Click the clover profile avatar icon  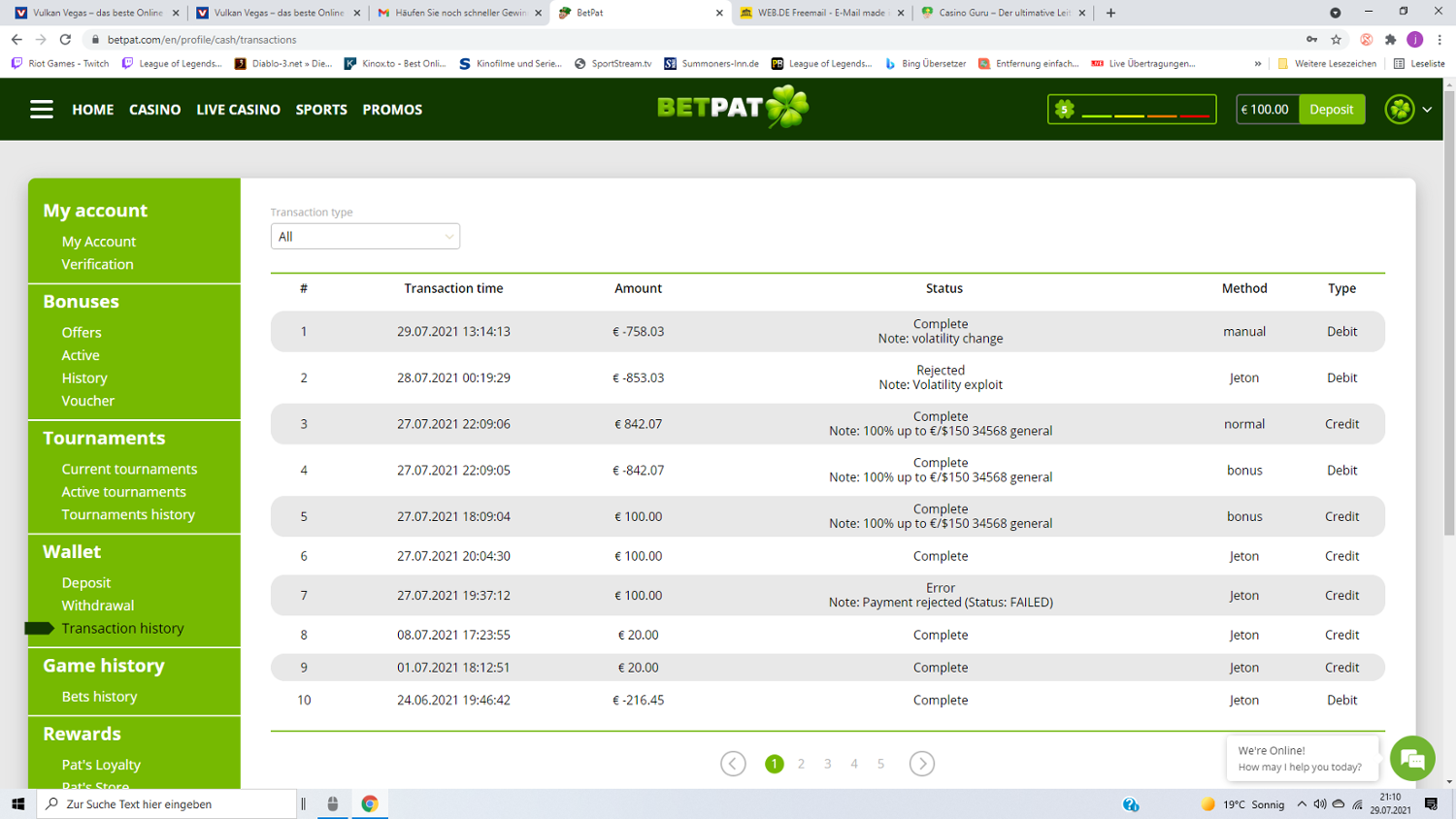tap(1399, 110)
